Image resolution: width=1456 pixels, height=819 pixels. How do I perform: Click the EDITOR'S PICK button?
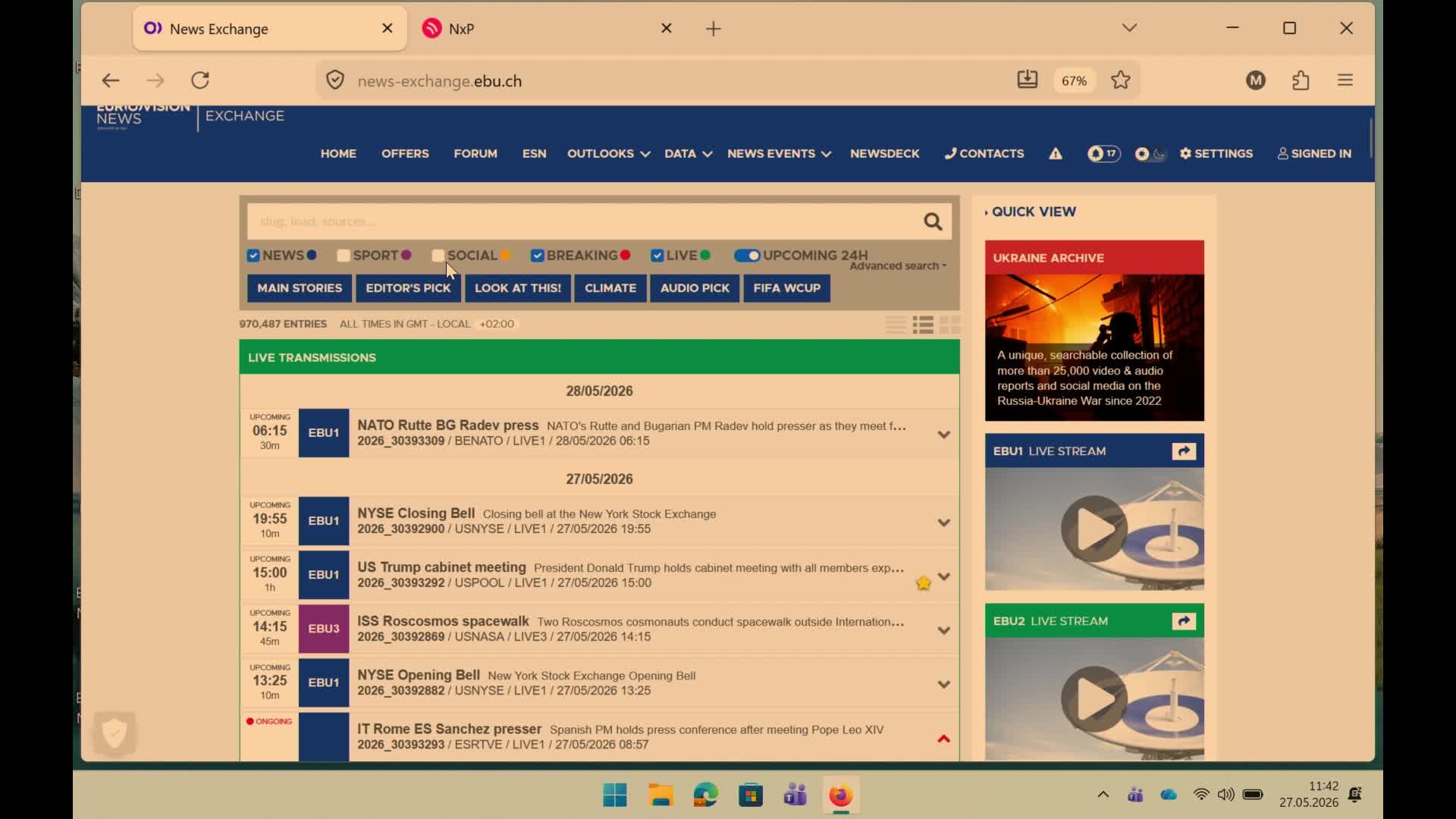pos(408,288)
